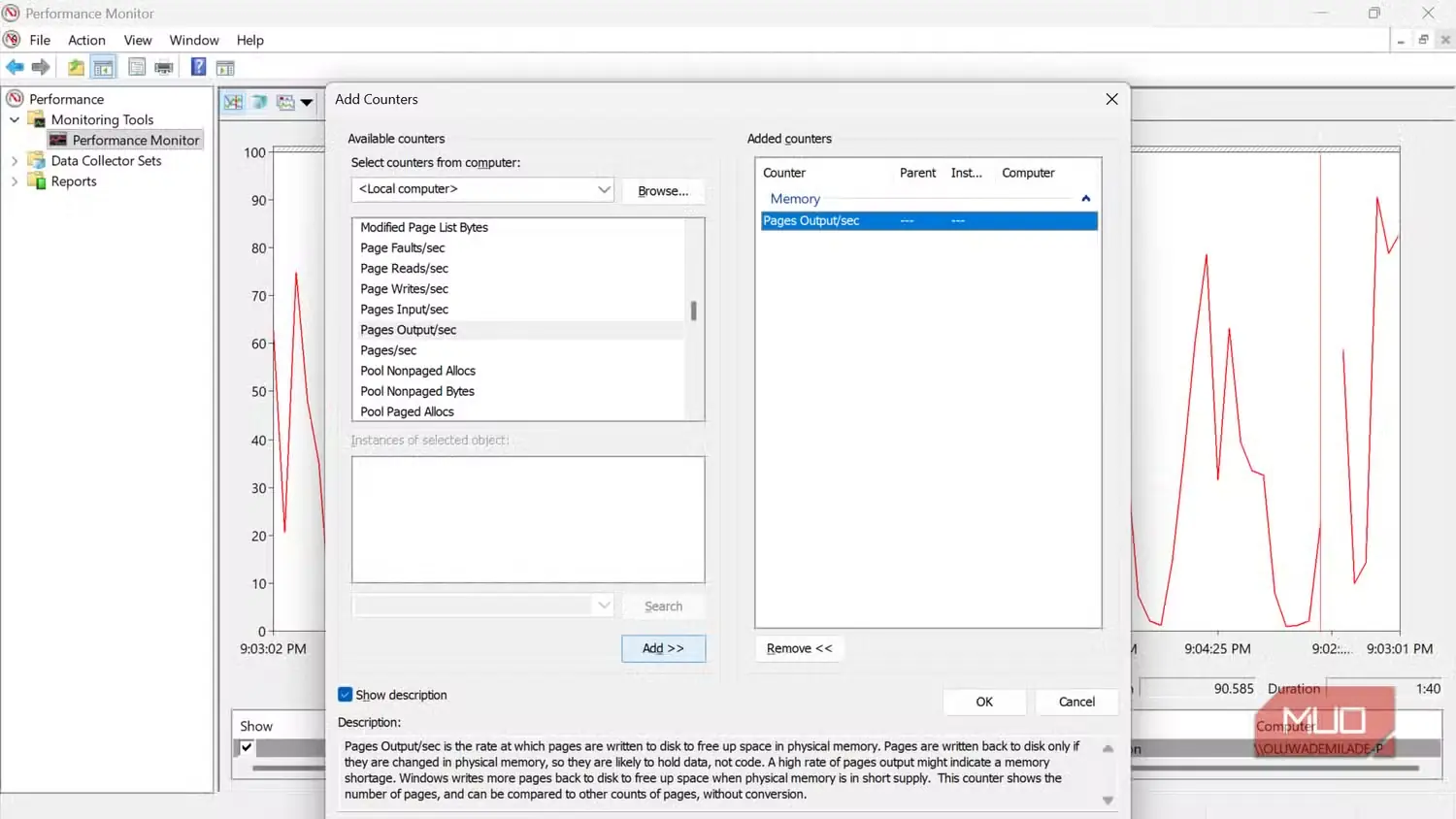Click the Reports folder icon

(x=37, y=180)
